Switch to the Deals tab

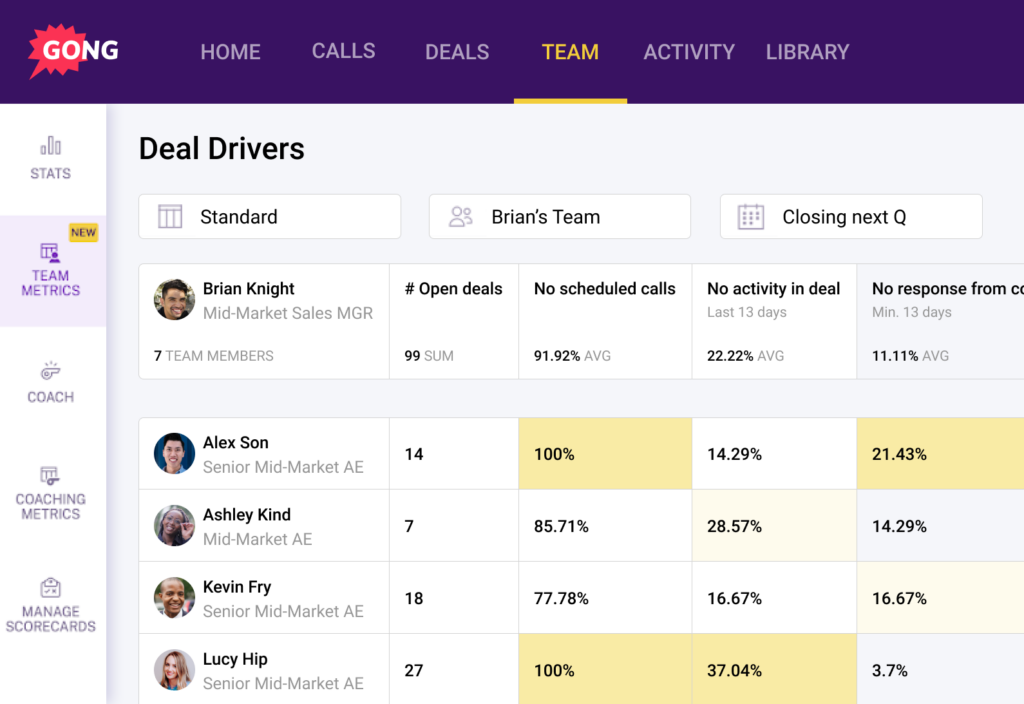(457, 52)
